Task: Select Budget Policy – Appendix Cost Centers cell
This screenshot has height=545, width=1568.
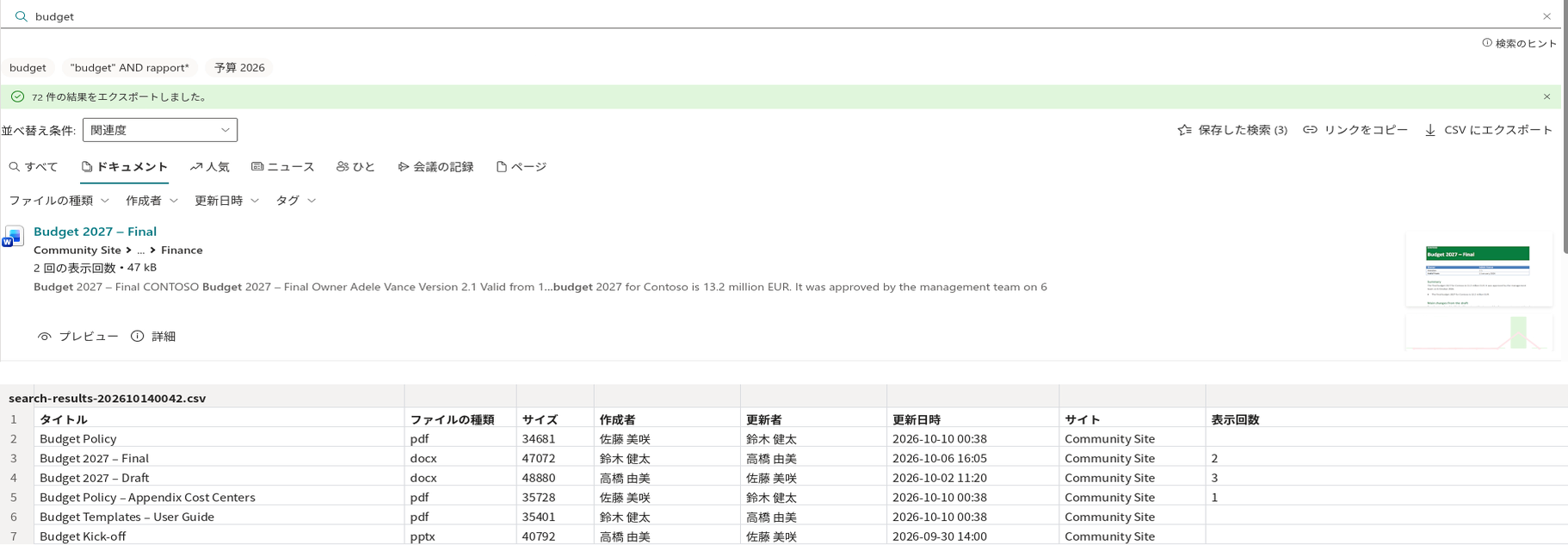Action: [x=219, y=498]
